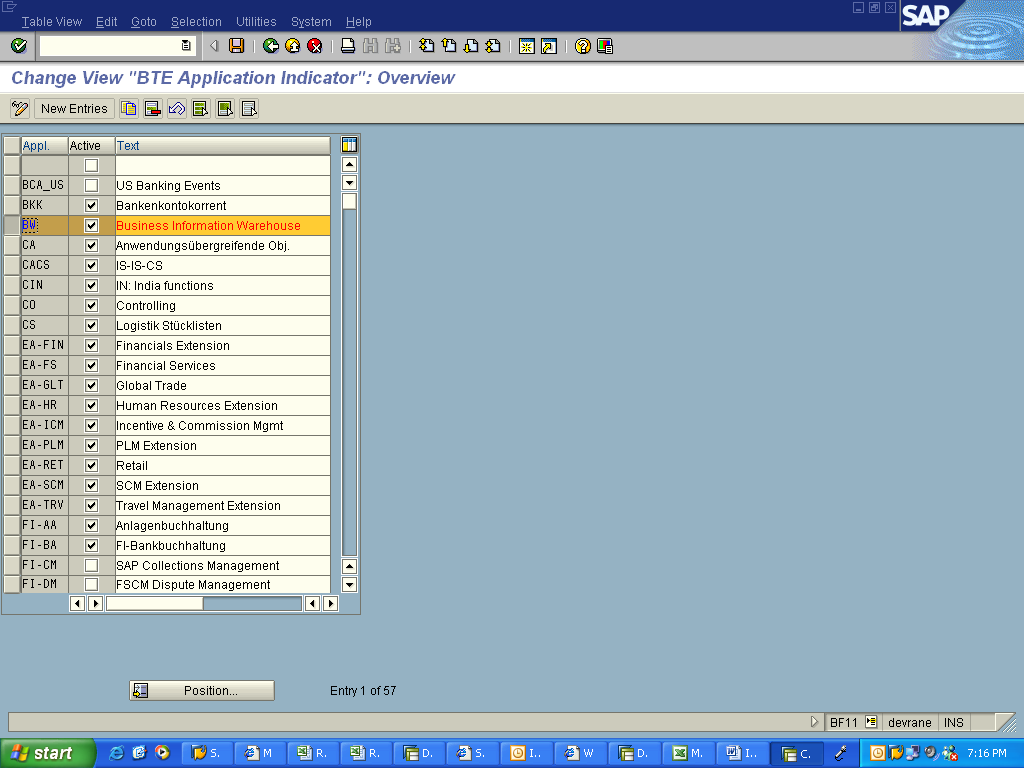
Task: Click the green checkmark Enter icon
Action: coord(19,46)
